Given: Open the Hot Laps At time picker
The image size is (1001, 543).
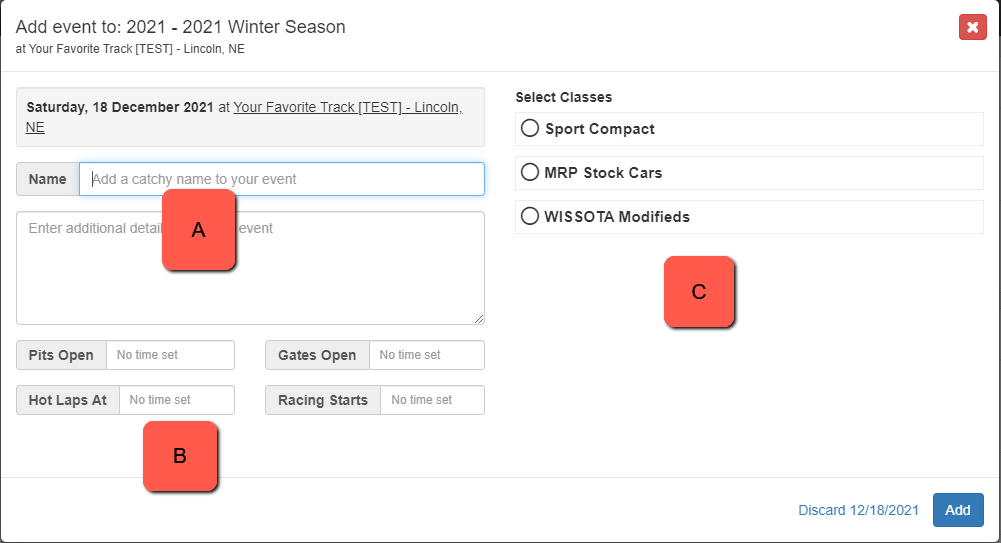Looking at the screenshot, I should tap(176, 400).
